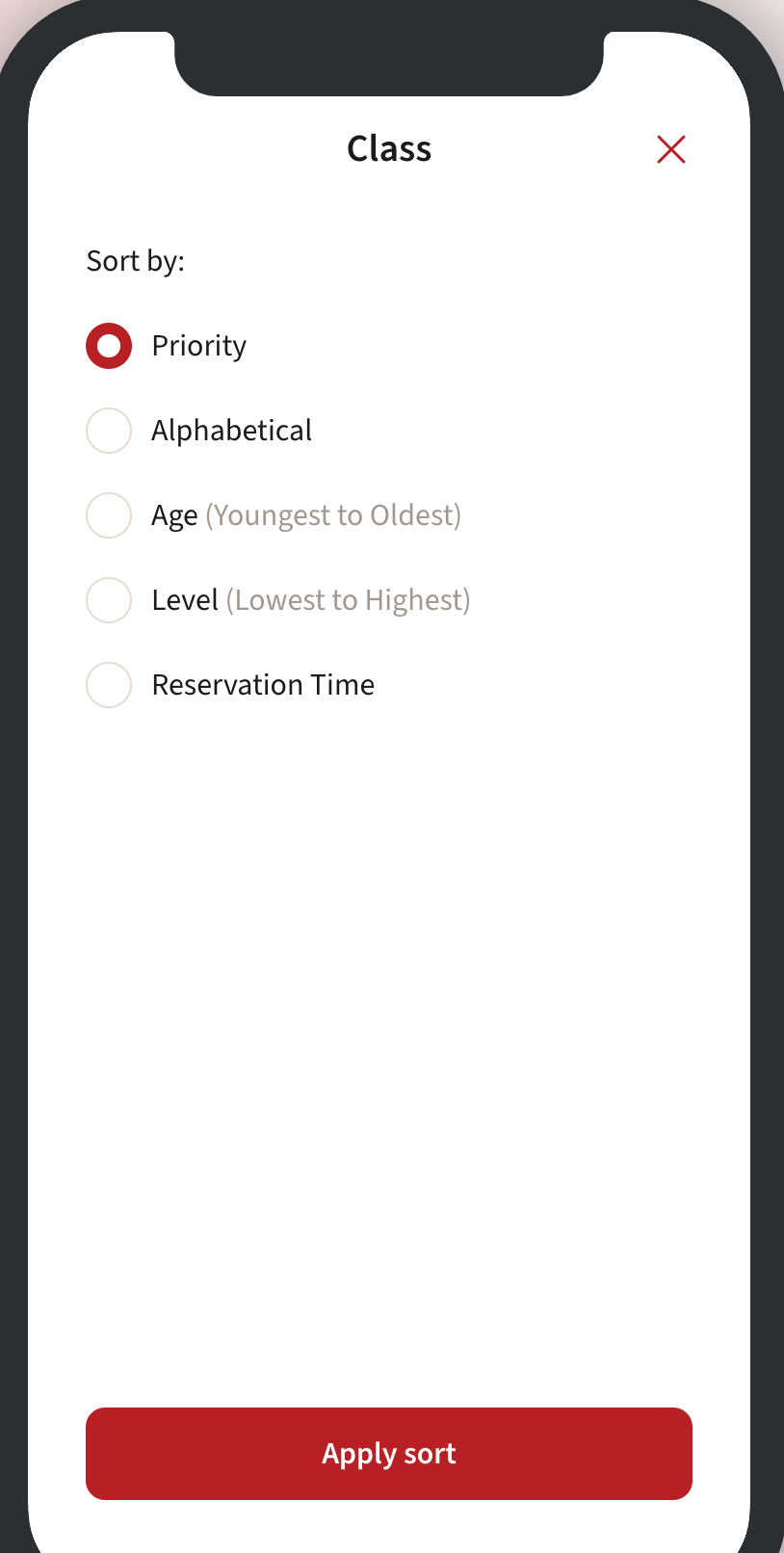Select the Reservation Time radio circle
The height and width of the screenshot is (1553, 784).
coord(109,685)
